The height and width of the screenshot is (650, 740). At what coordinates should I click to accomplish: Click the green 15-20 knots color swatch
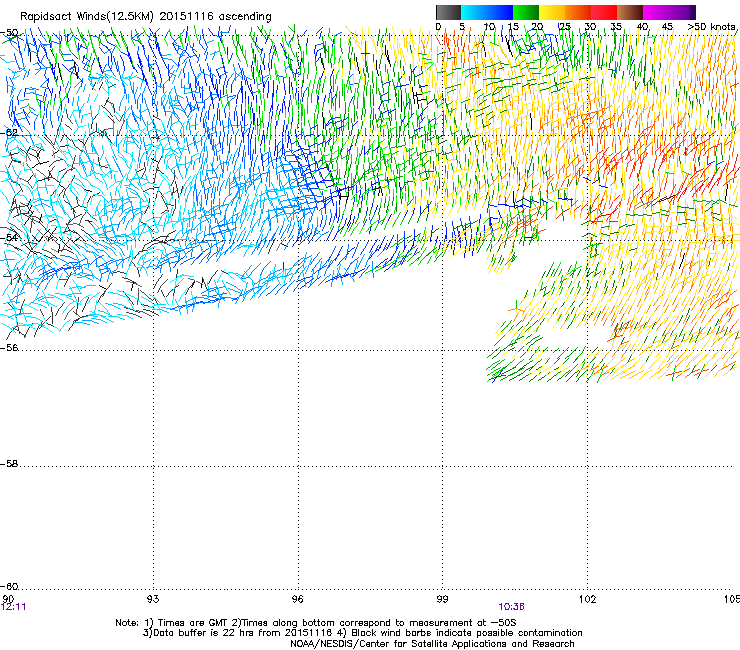pos(526,12)
